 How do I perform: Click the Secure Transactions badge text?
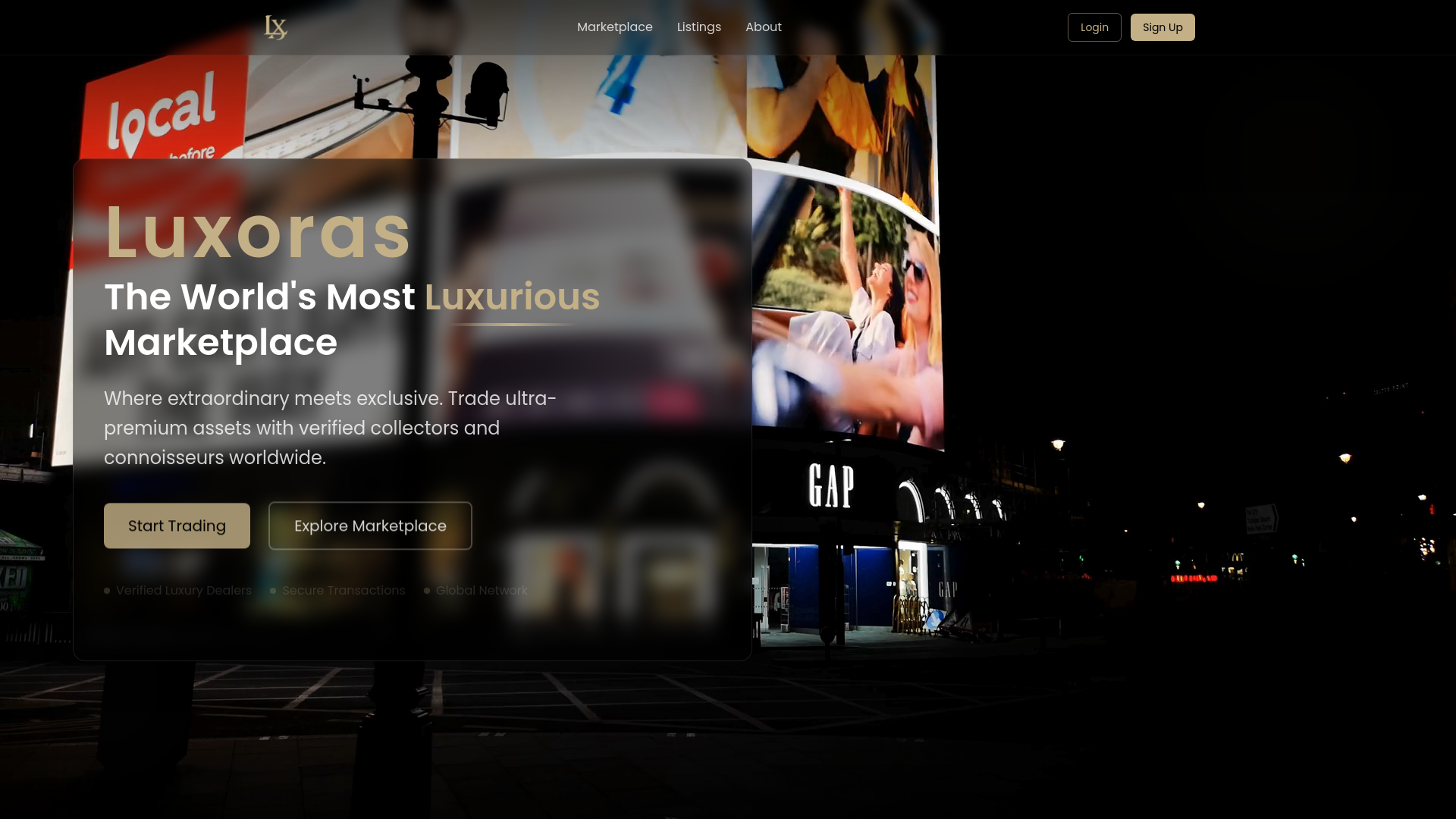(x=343, y=590)
